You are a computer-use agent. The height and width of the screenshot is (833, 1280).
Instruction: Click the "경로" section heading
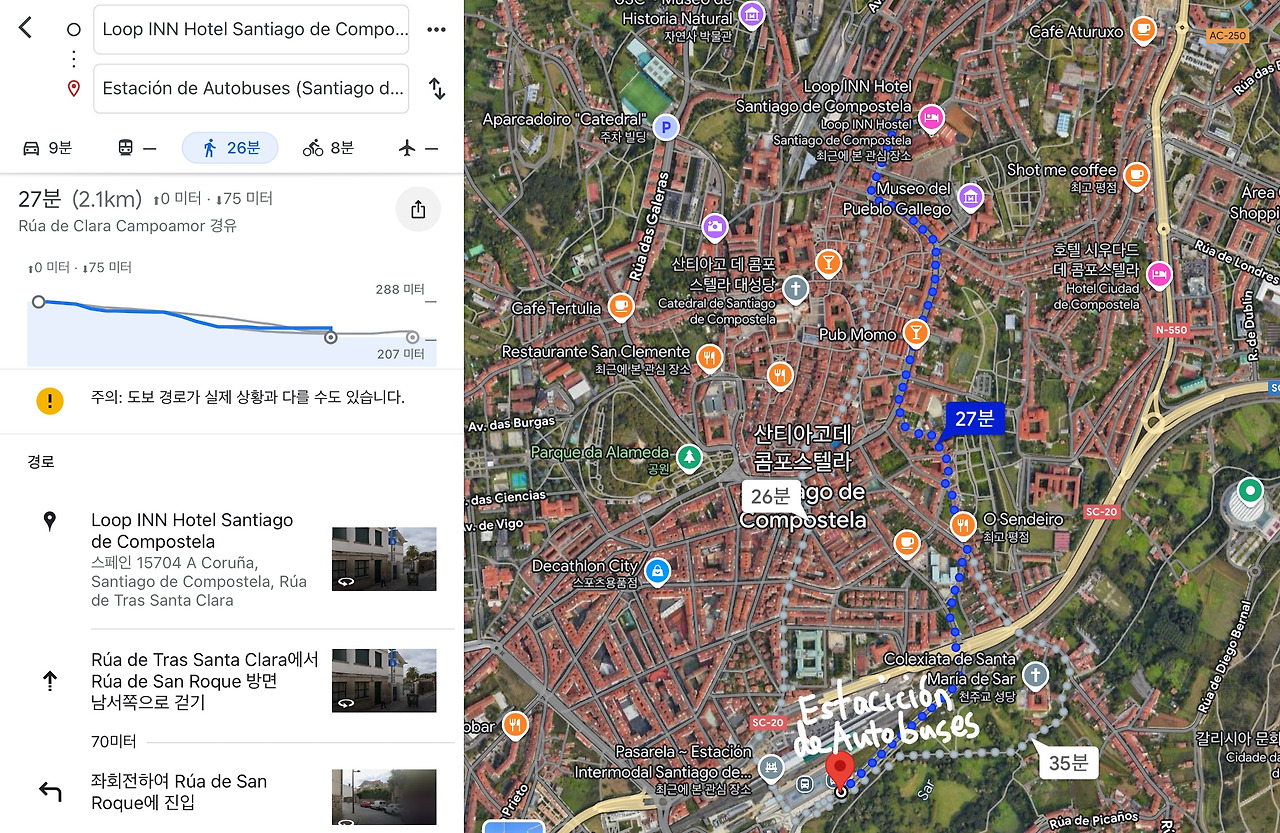41,462
